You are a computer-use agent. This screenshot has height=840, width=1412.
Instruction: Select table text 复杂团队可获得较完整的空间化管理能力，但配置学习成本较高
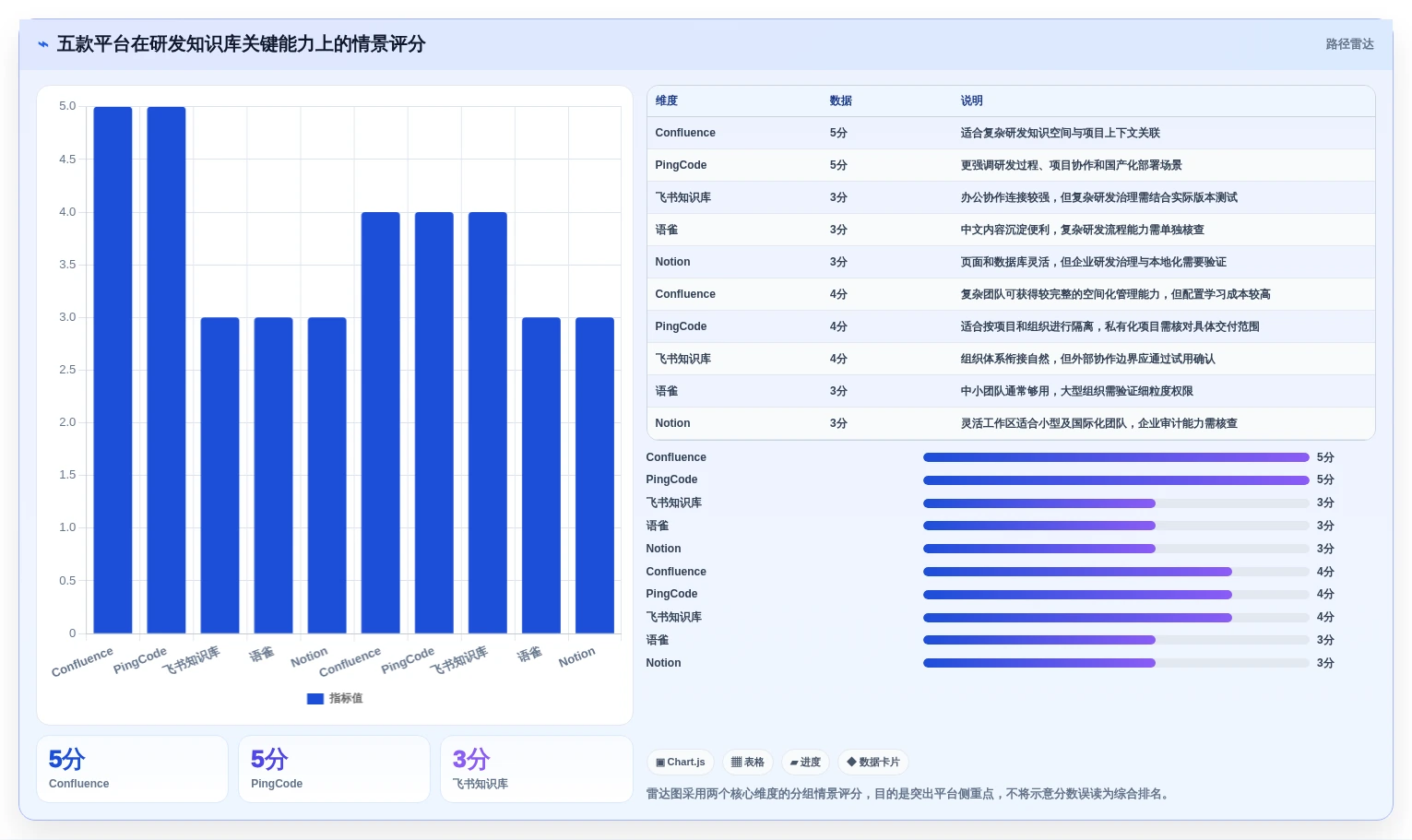pyautogui.click(x=1116, y=294)
